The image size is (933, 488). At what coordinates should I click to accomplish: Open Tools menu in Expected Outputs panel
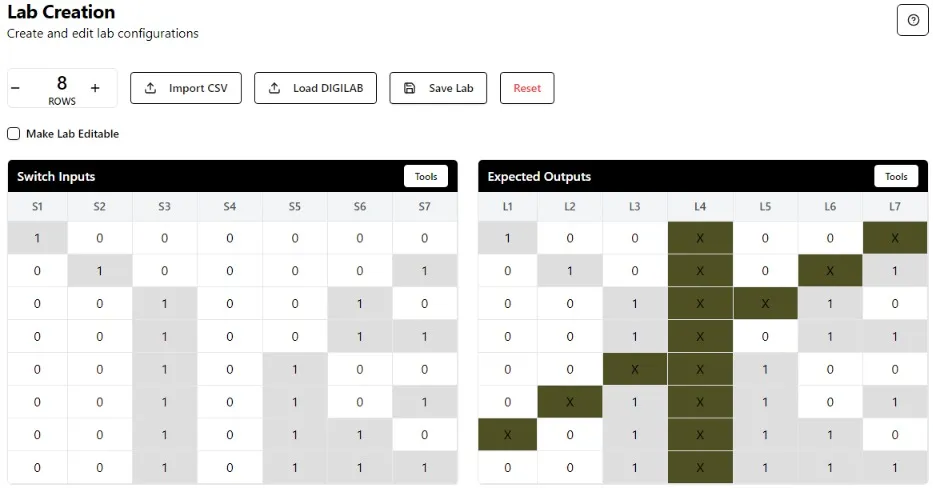click(896, 177)
